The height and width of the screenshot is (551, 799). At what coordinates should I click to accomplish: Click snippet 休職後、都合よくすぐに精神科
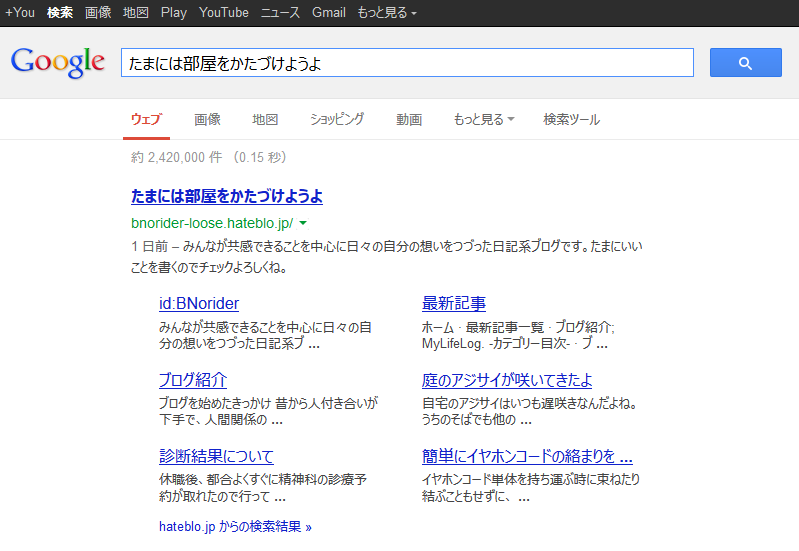263,487
